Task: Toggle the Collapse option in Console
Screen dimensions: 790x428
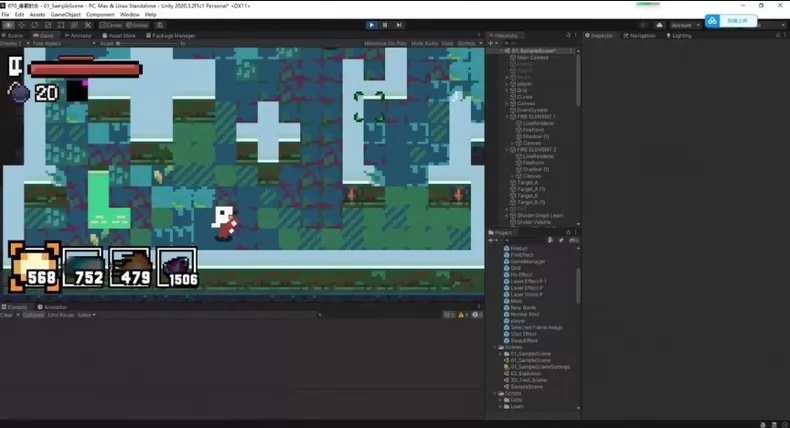Action: click(x=33, y=315)
